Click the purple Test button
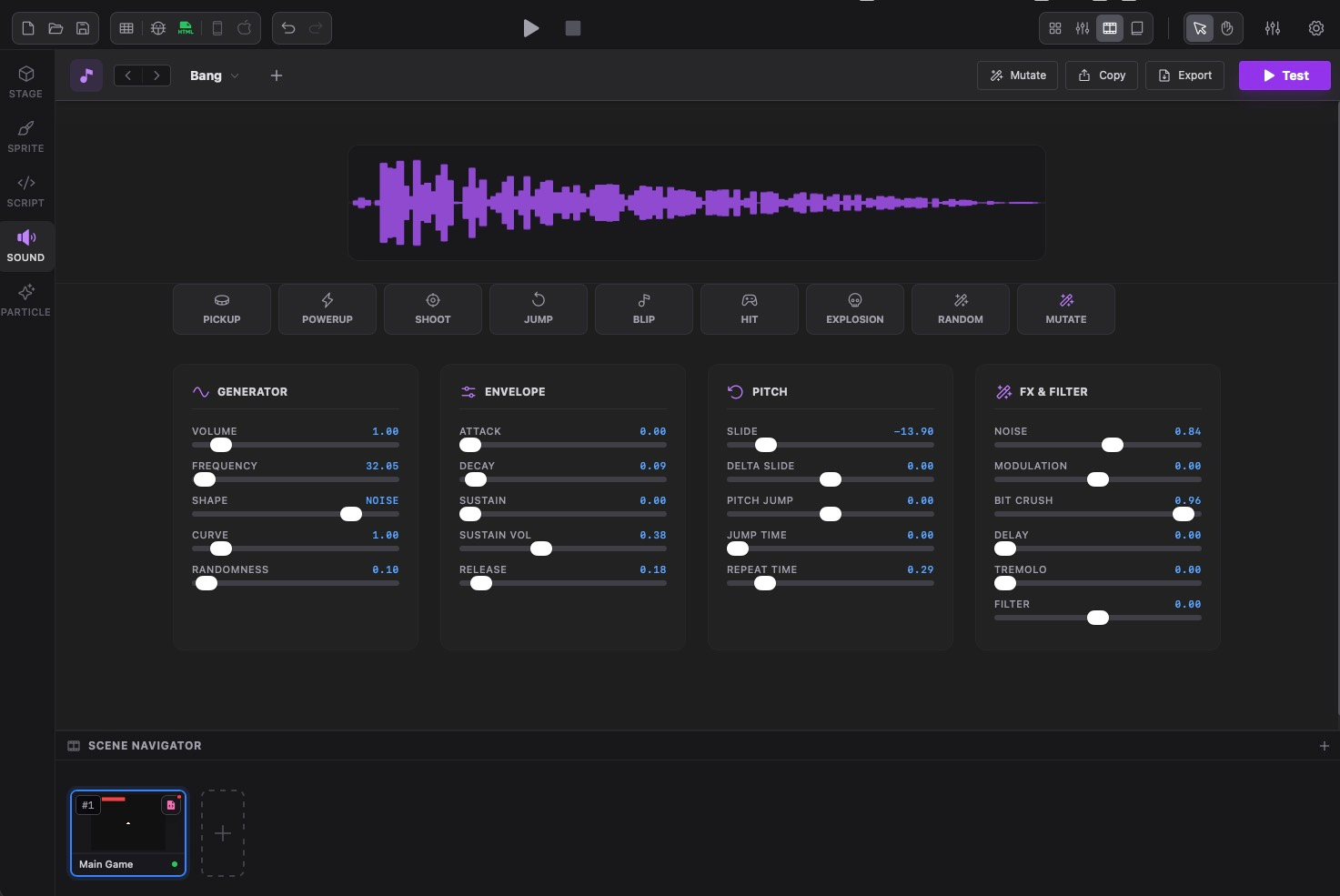Screen dimensions: 1340x896 pyautogui.click(x=1285, y=76)
